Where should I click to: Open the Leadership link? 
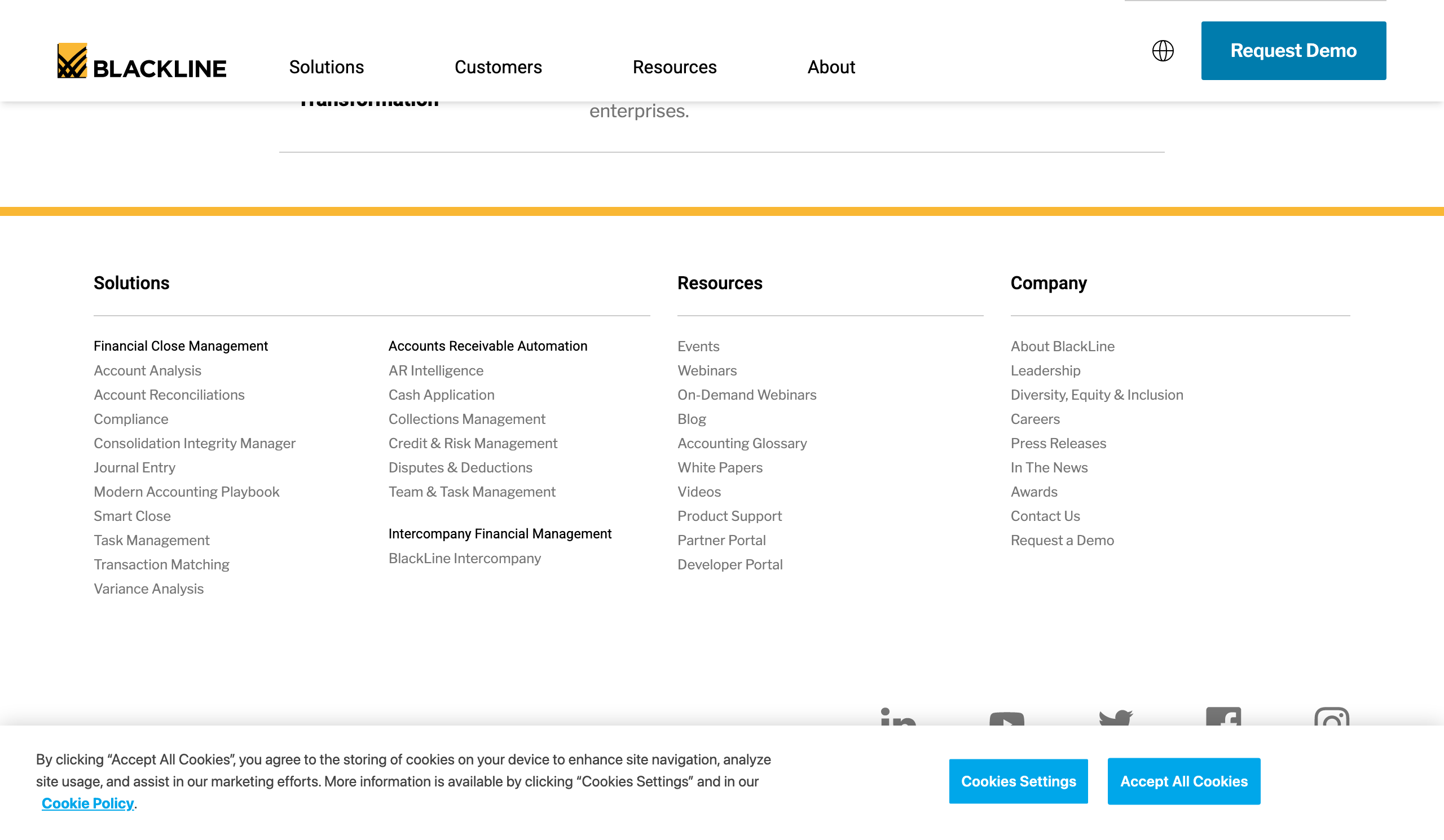click(1045, 370)
